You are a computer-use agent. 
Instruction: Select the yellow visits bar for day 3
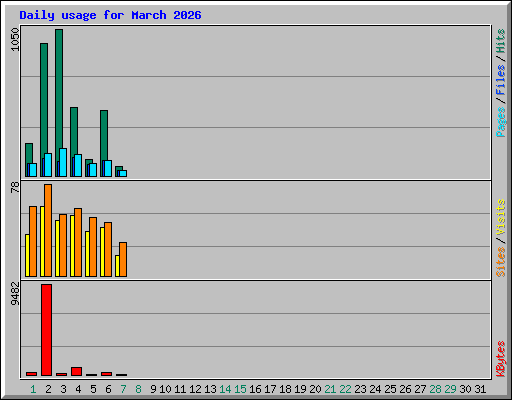click(57, 248)
